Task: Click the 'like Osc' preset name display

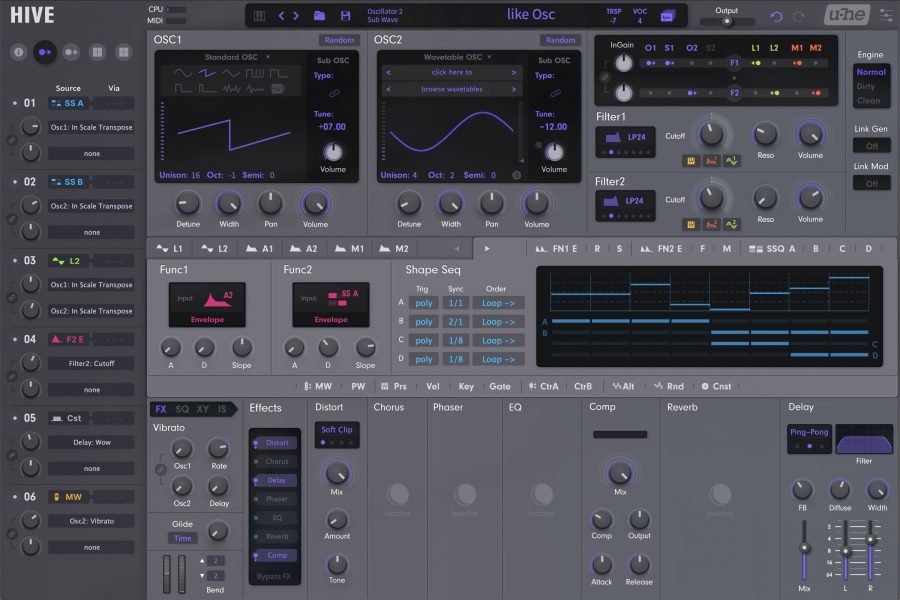Action: [531, 15]
